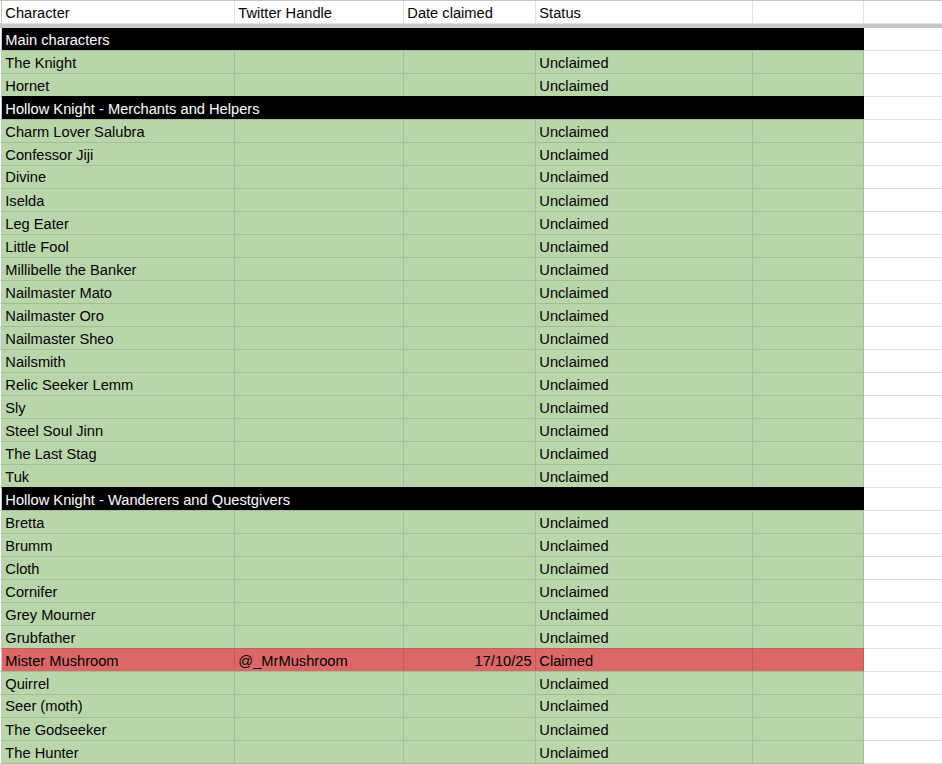Select the 'Nailsmith' cell
Screen dimensions: 942x764
(118, 362)
